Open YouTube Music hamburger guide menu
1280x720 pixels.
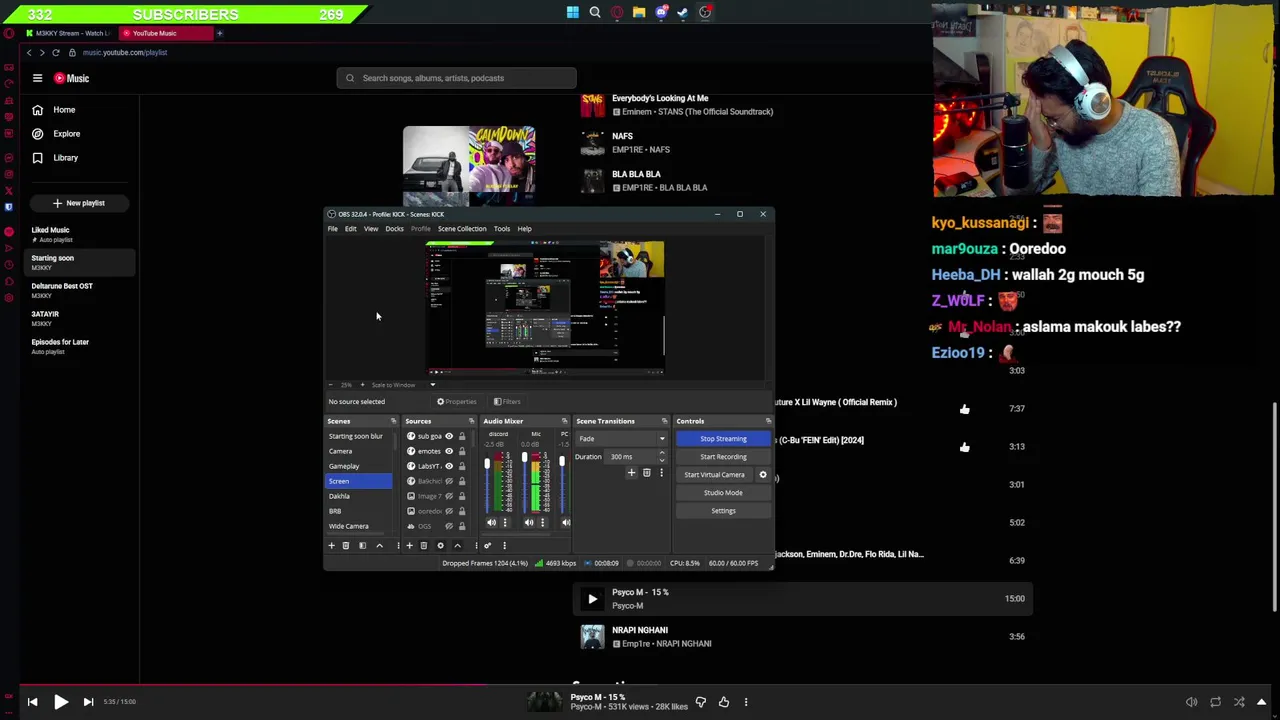pyautogui.click(x=37, y=78)
